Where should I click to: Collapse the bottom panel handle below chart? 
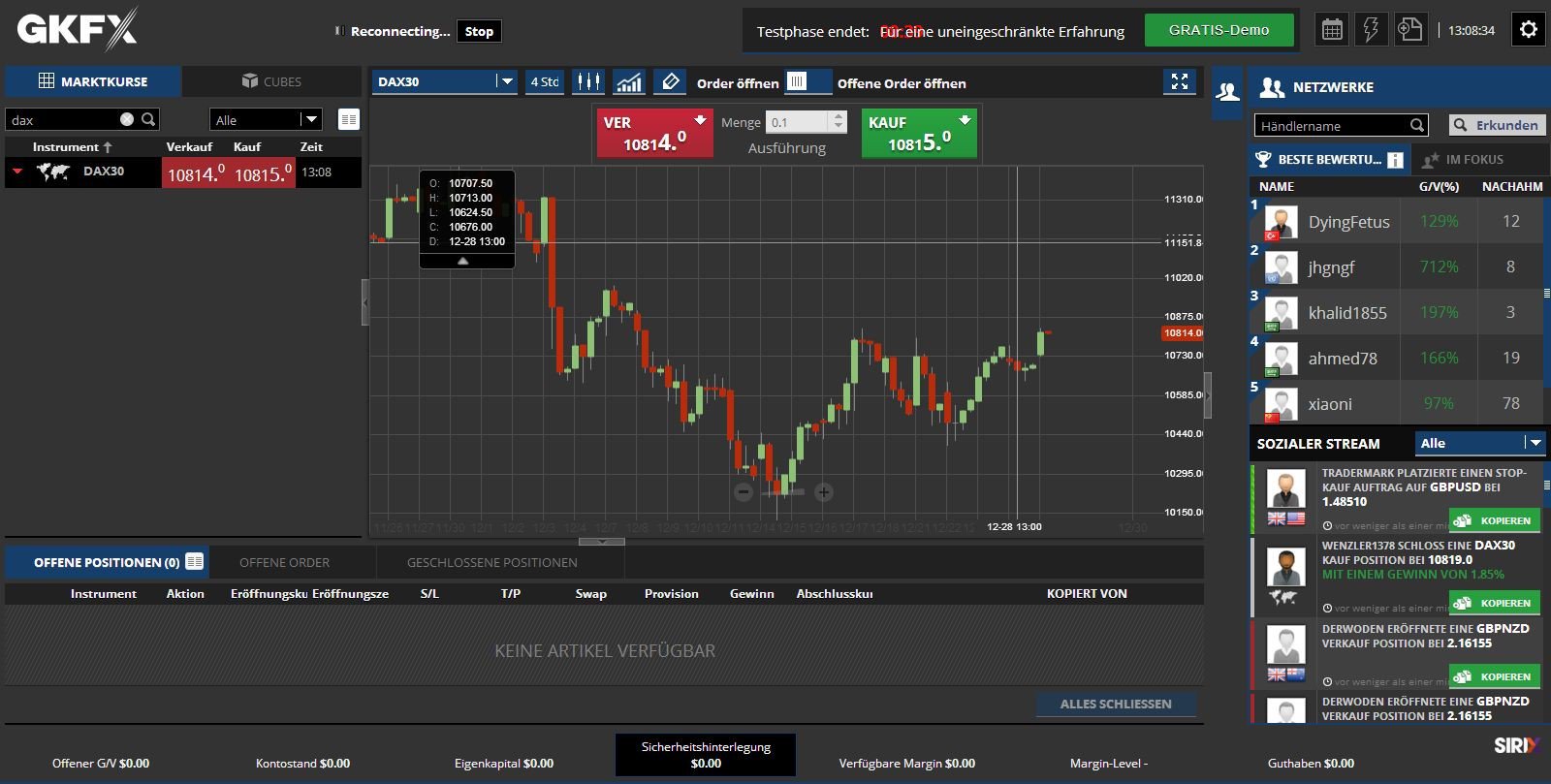tap(602, 542)
